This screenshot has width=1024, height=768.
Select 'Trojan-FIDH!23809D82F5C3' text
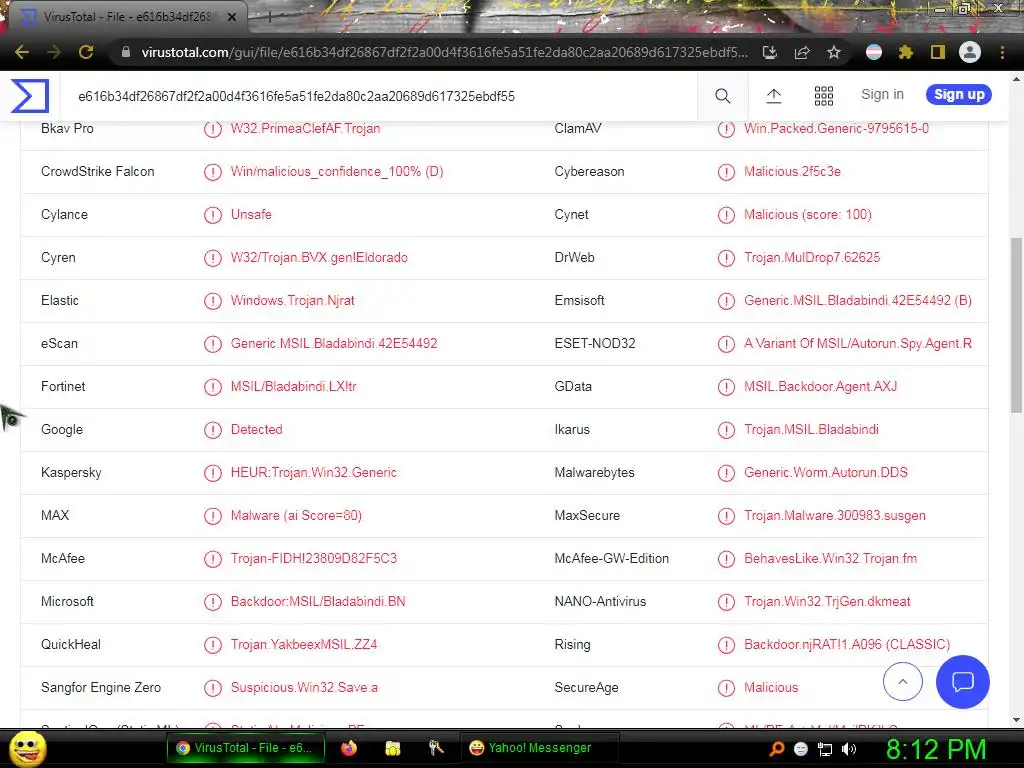click(313, 558)
